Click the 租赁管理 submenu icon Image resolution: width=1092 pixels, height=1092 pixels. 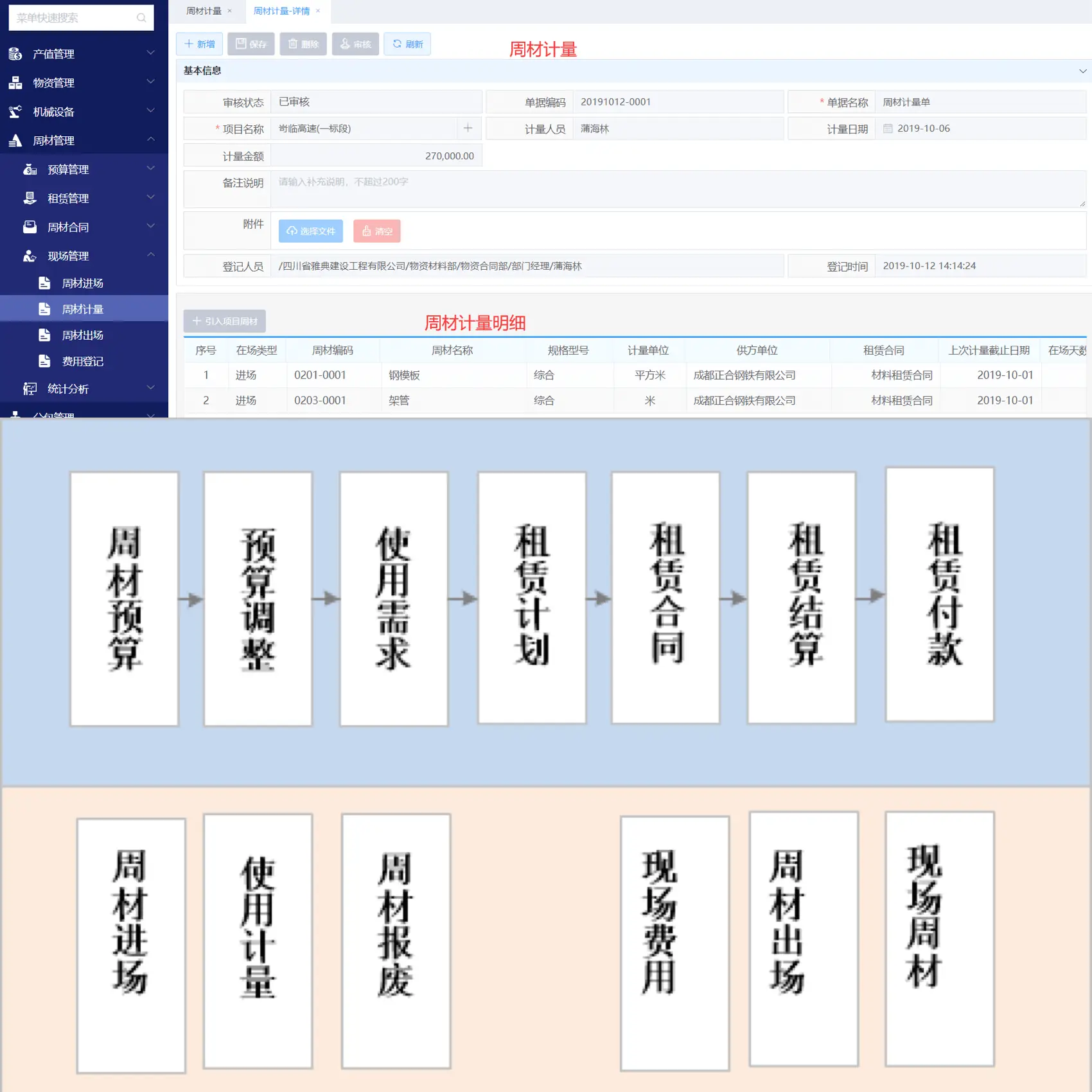click(x=30, y=198)
